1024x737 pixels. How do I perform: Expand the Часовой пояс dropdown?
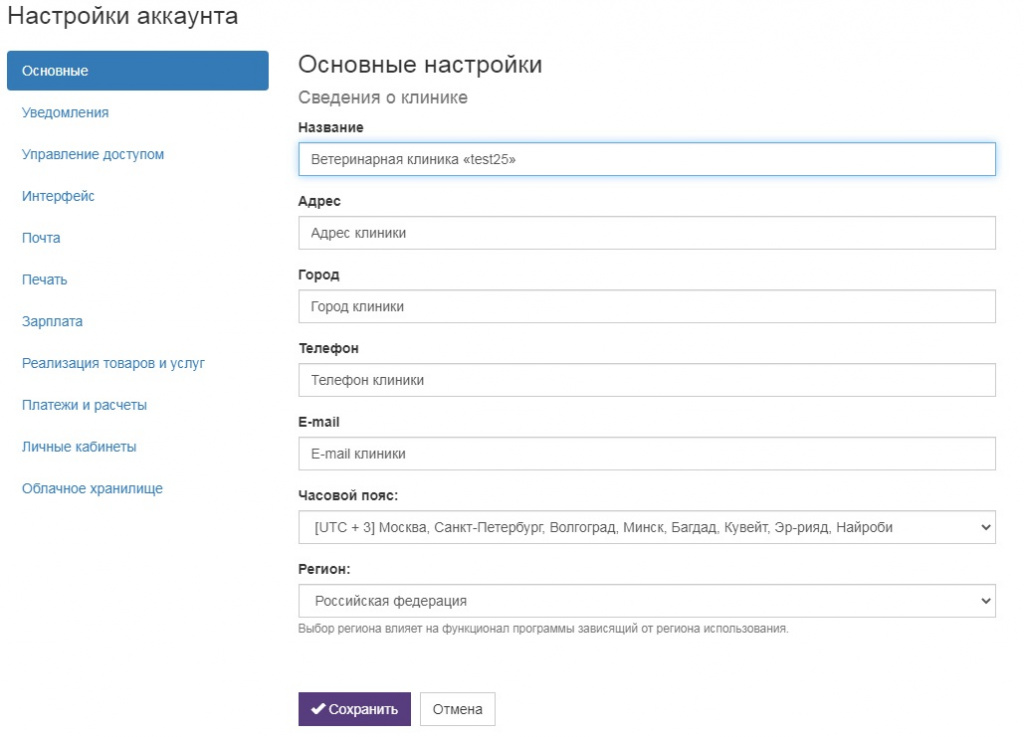click(x=647, y=527)
